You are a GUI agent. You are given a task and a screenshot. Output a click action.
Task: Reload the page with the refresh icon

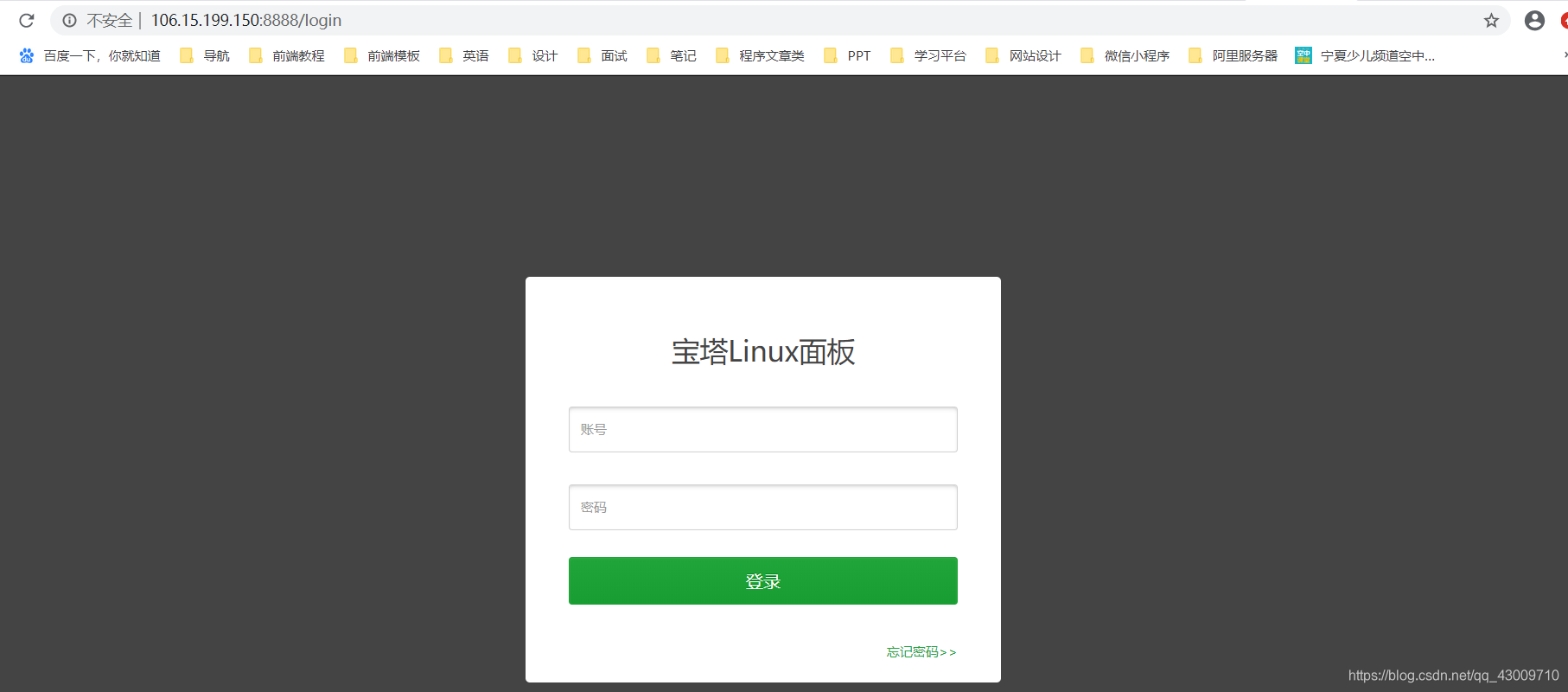pos(27,20)
